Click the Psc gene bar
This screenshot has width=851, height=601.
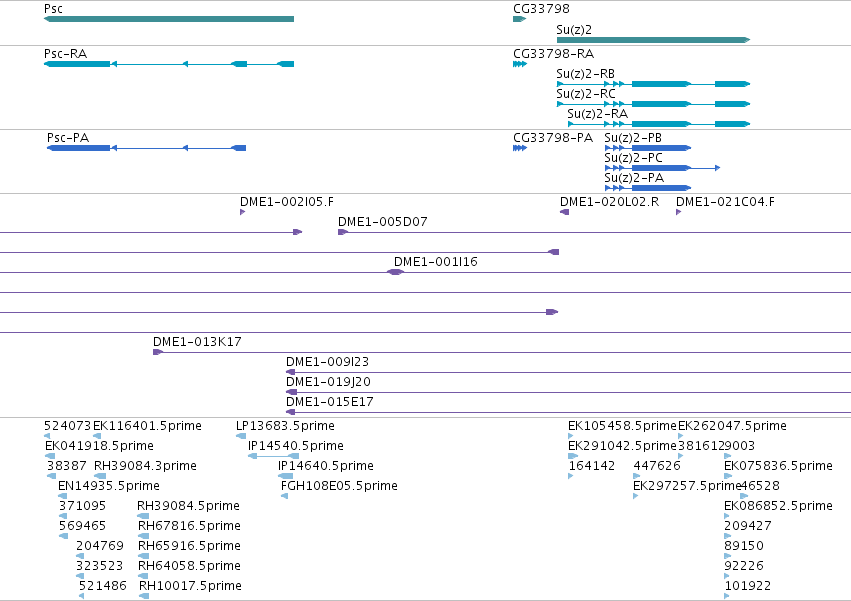tap(169, 19)
